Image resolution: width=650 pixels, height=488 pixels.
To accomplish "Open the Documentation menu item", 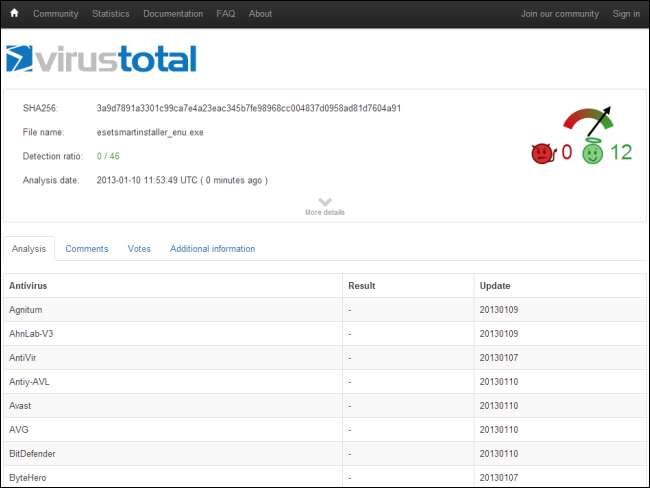I will click(173, 14).
